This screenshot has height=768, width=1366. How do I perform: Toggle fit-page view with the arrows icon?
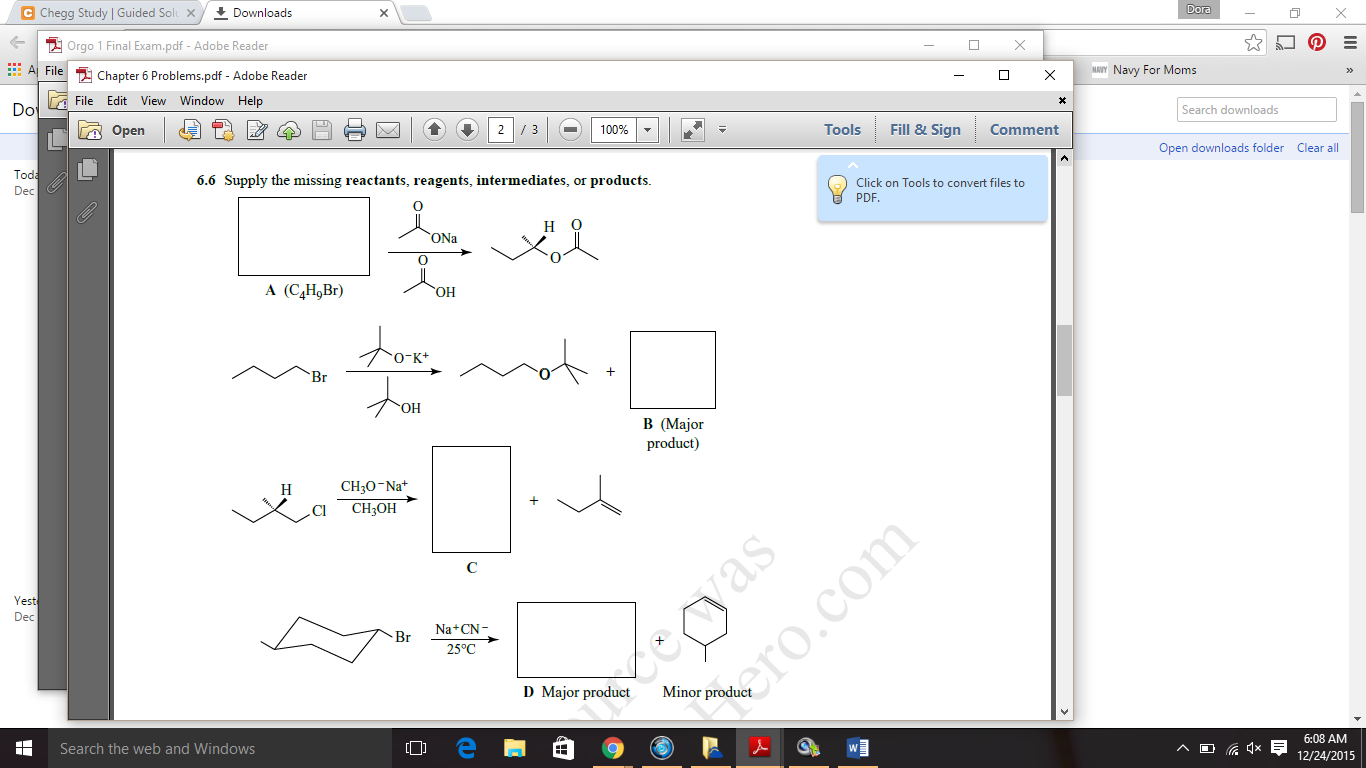point(694,129)
